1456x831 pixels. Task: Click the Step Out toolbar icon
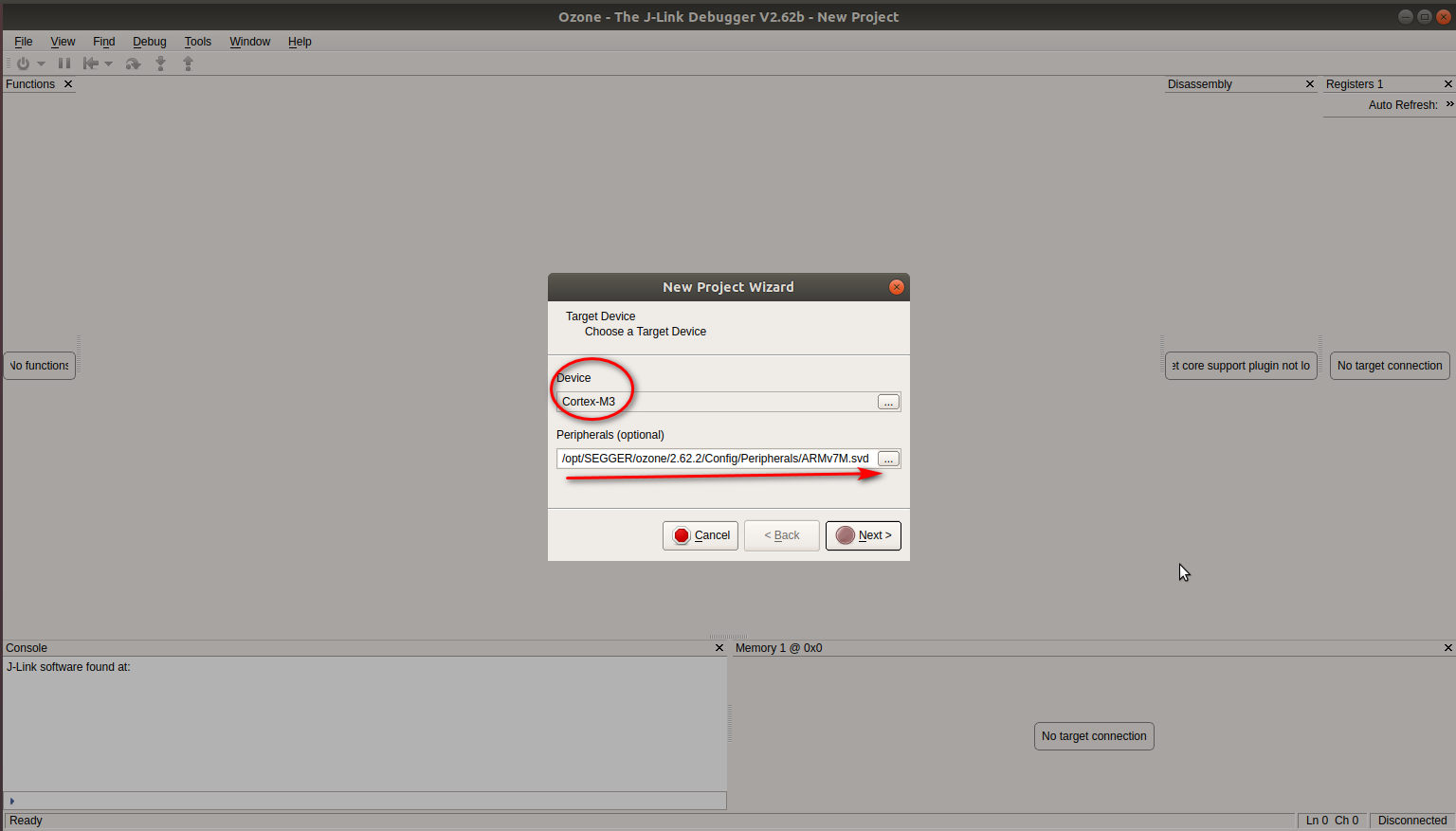pos(188,63)
